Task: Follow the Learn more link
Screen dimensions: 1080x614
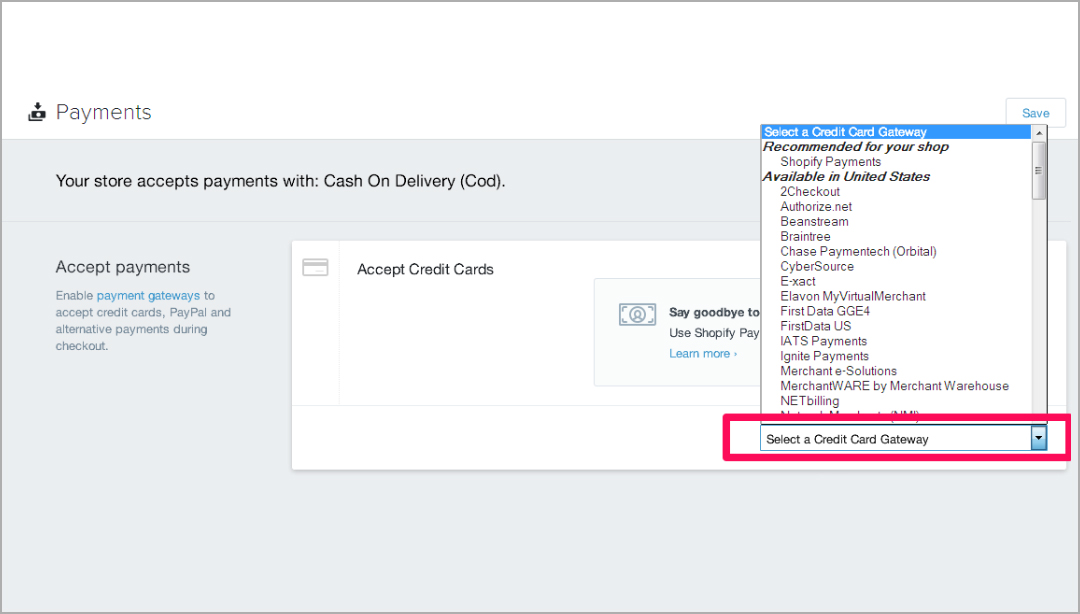Action: [x=703, y=354]
